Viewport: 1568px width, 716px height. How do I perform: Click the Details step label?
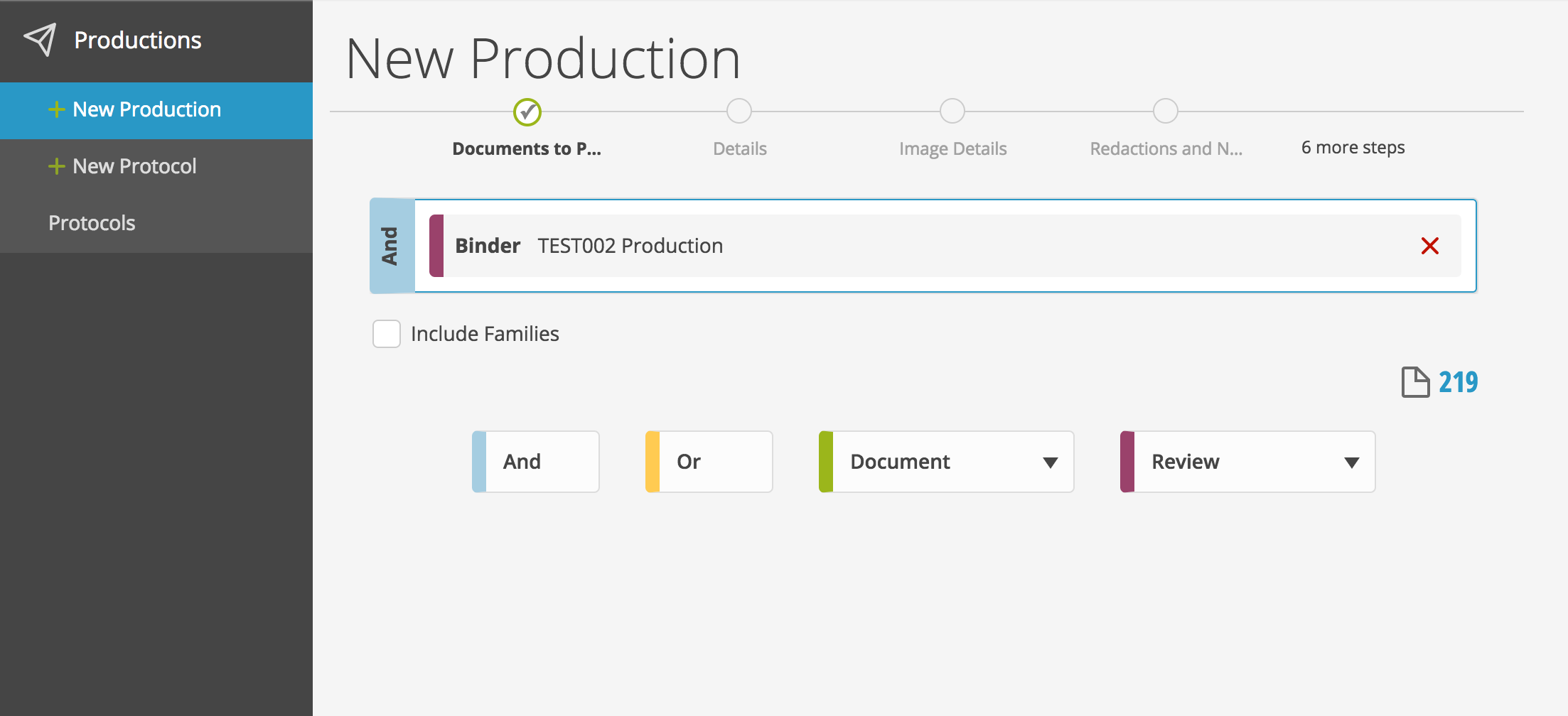coord(740,148)
